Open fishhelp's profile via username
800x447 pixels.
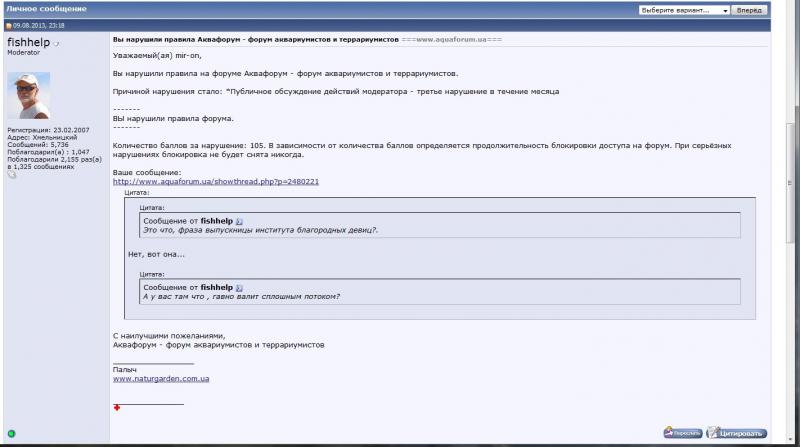click(x=28, y=43)
